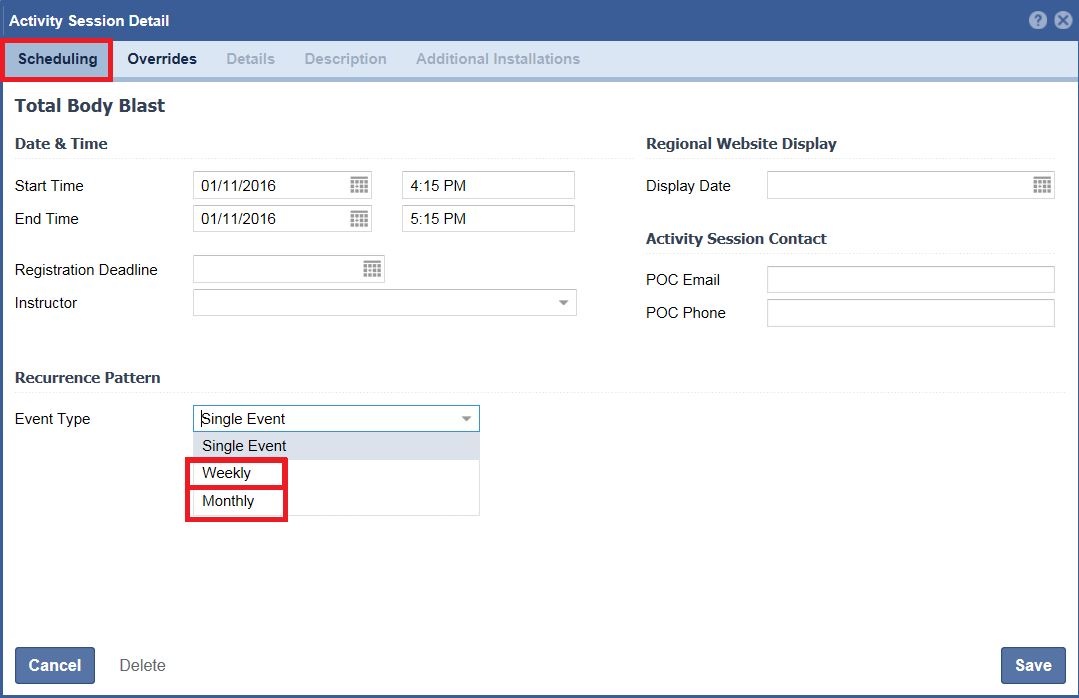
Task: Collapse the Event Type dropdown arrow
Action: click(466, 419)
